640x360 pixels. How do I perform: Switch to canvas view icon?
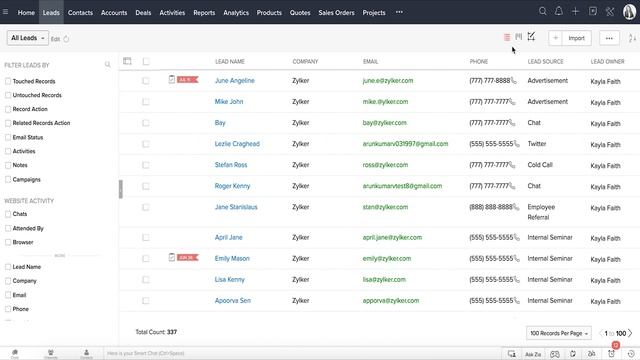(x=531, y=37)
